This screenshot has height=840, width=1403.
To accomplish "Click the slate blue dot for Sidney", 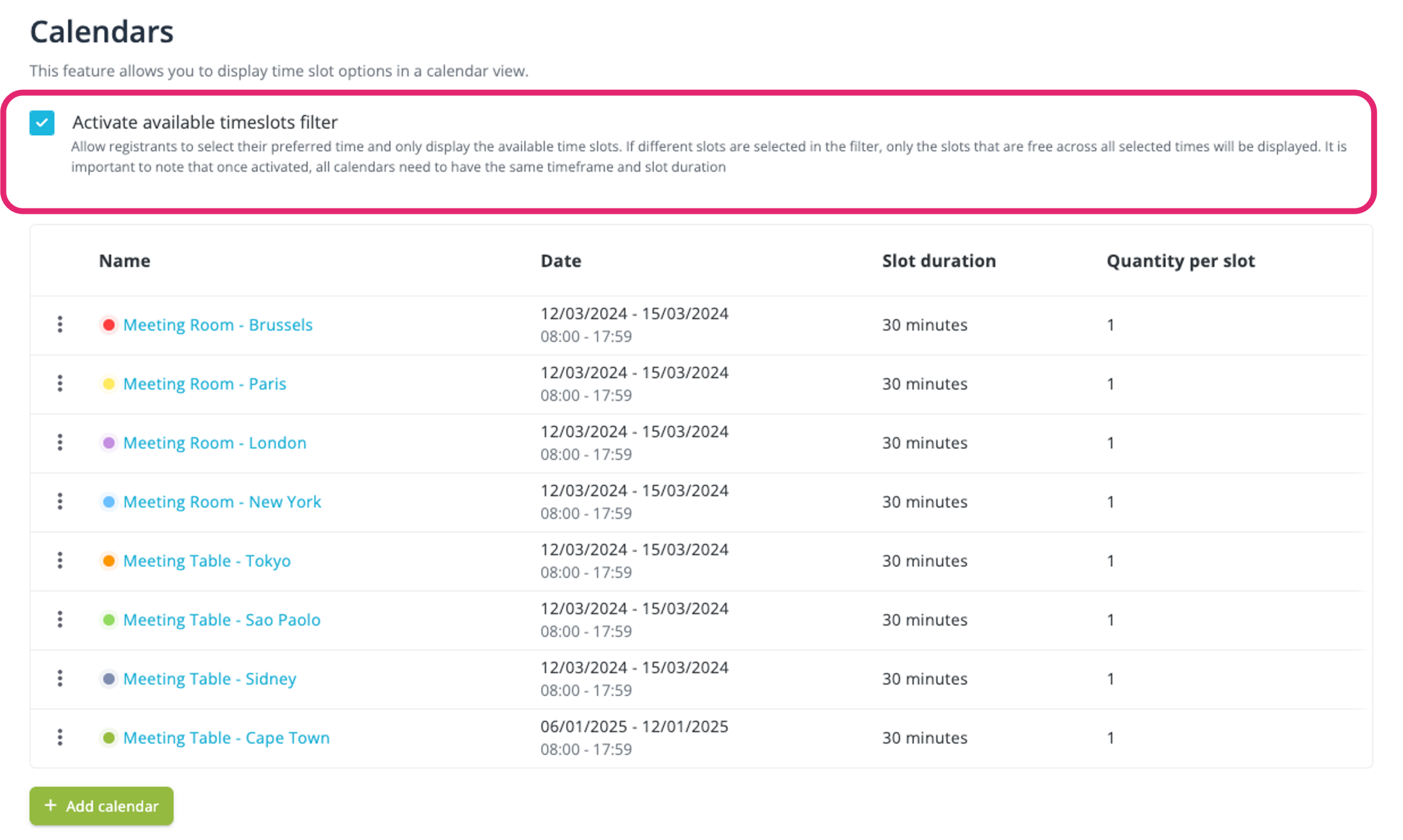I will coord(108,679).
